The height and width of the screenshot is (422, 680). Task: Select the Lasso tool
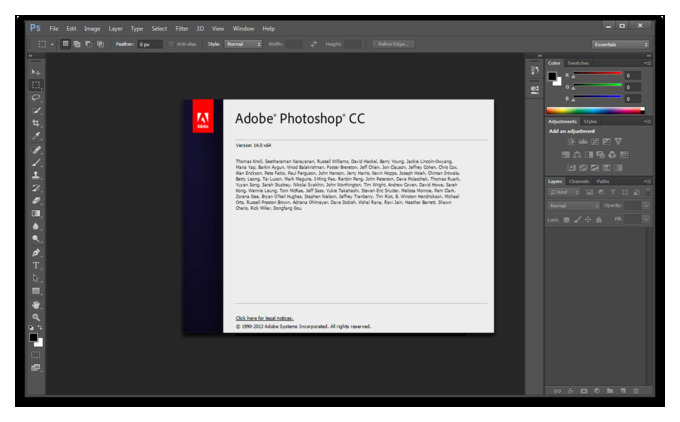pyautogui.click(x=36, y=98)
